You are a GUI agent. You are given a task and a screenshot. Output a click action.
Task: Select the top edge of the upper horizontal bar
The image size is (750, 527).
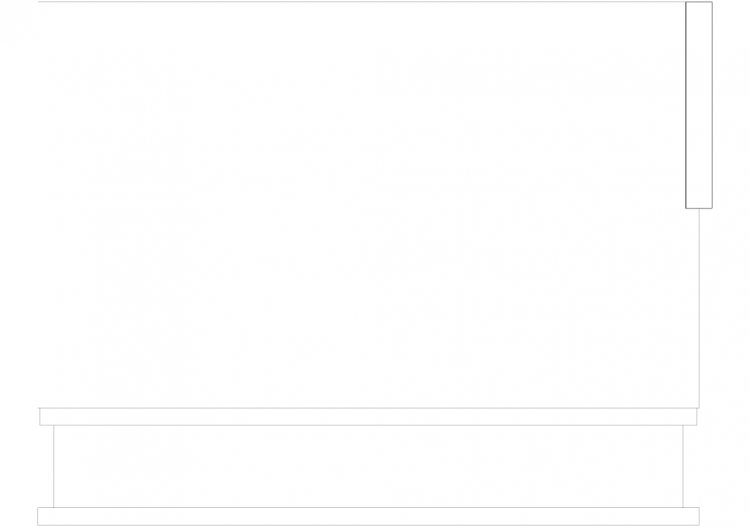(368, 408)
